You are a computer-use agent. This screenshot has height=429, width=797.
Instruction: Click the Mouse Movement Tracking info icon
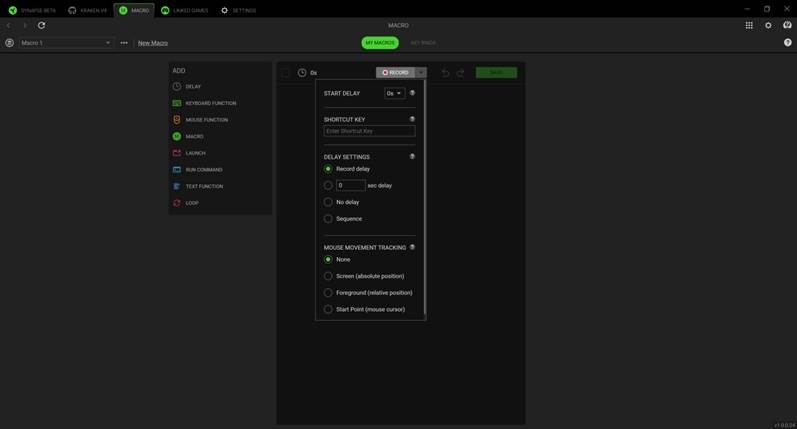tap(412, 247)
